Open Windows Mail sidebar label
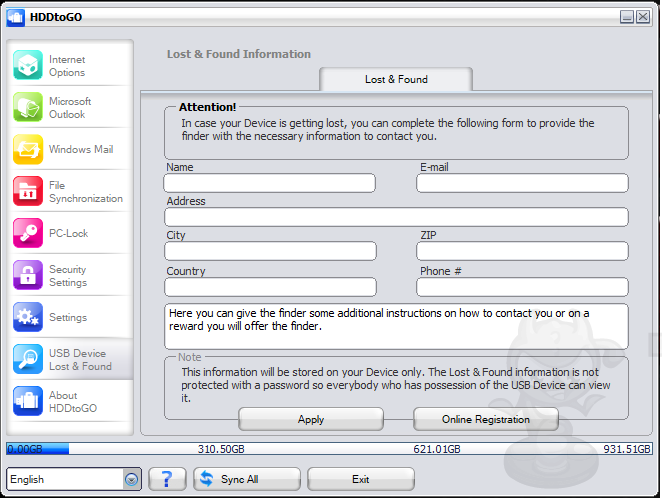Viewport: 662px width, 498px height. [81, 149]
